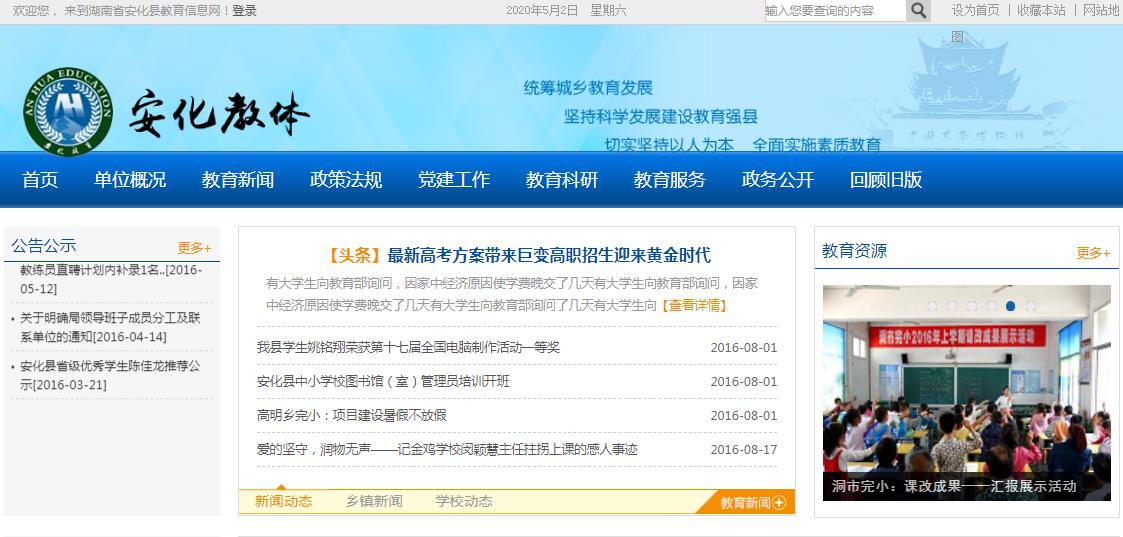Select the third carousel indicator dot
This screenshot has height=537, width=1123.
pyautogui.click(x=971, y=306)
